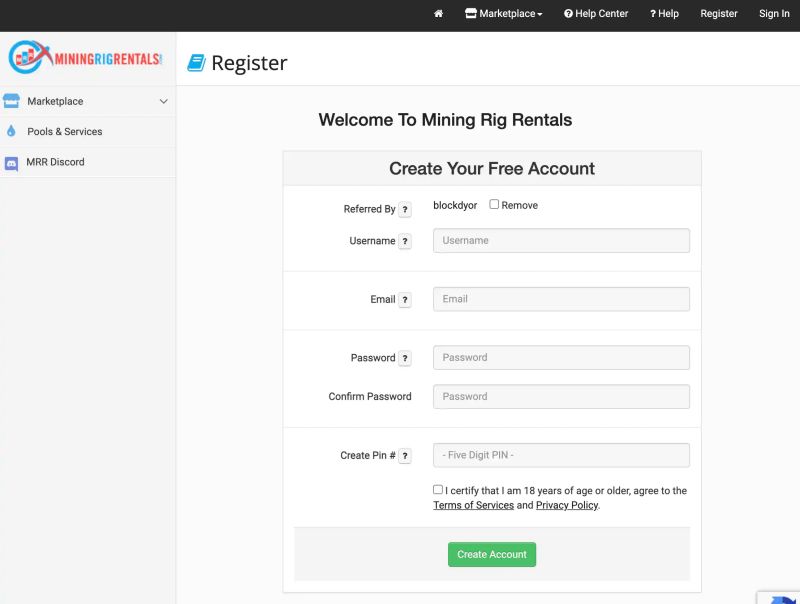Click the water drop Pools icon

[11, 131]
